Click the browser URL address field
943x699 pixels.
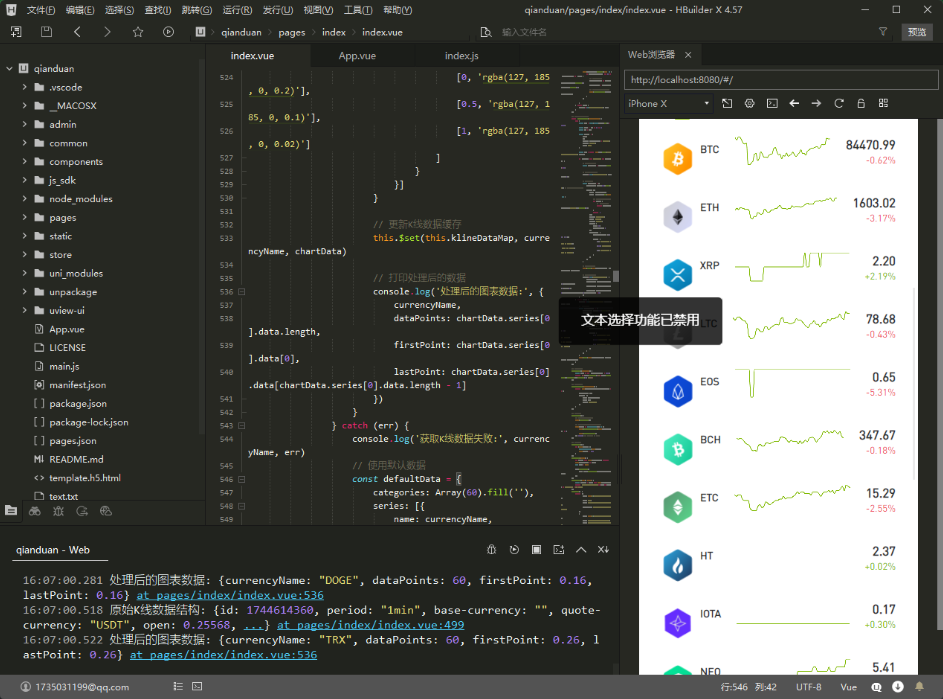(781, 79)
